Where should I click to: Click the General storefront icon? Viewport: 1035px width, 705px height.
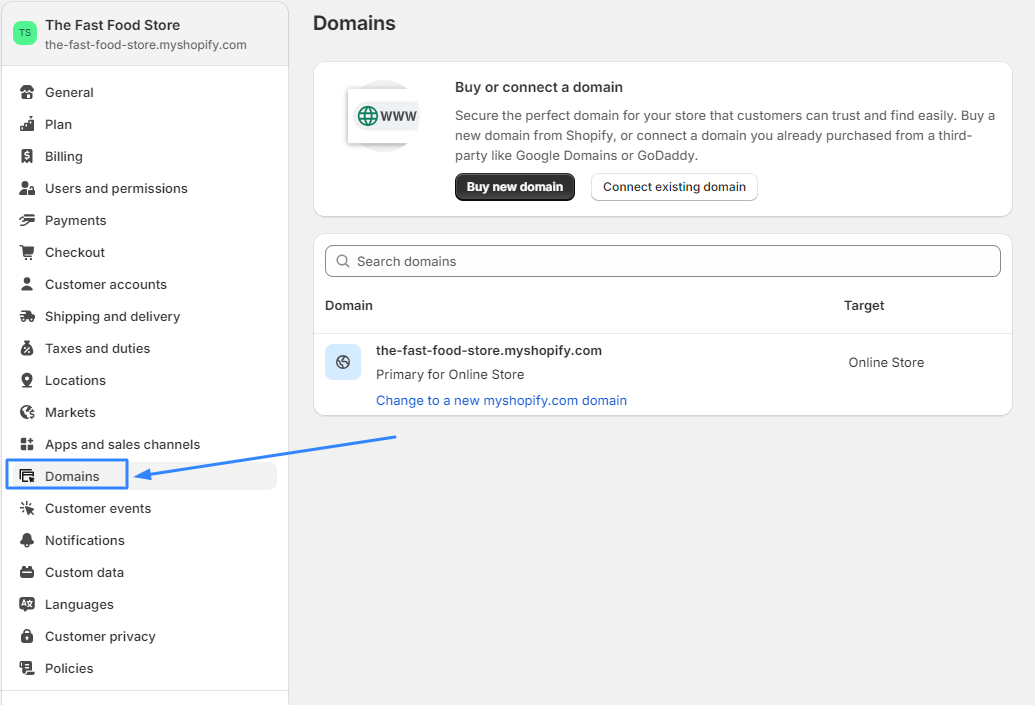click(x=27, y=92)
